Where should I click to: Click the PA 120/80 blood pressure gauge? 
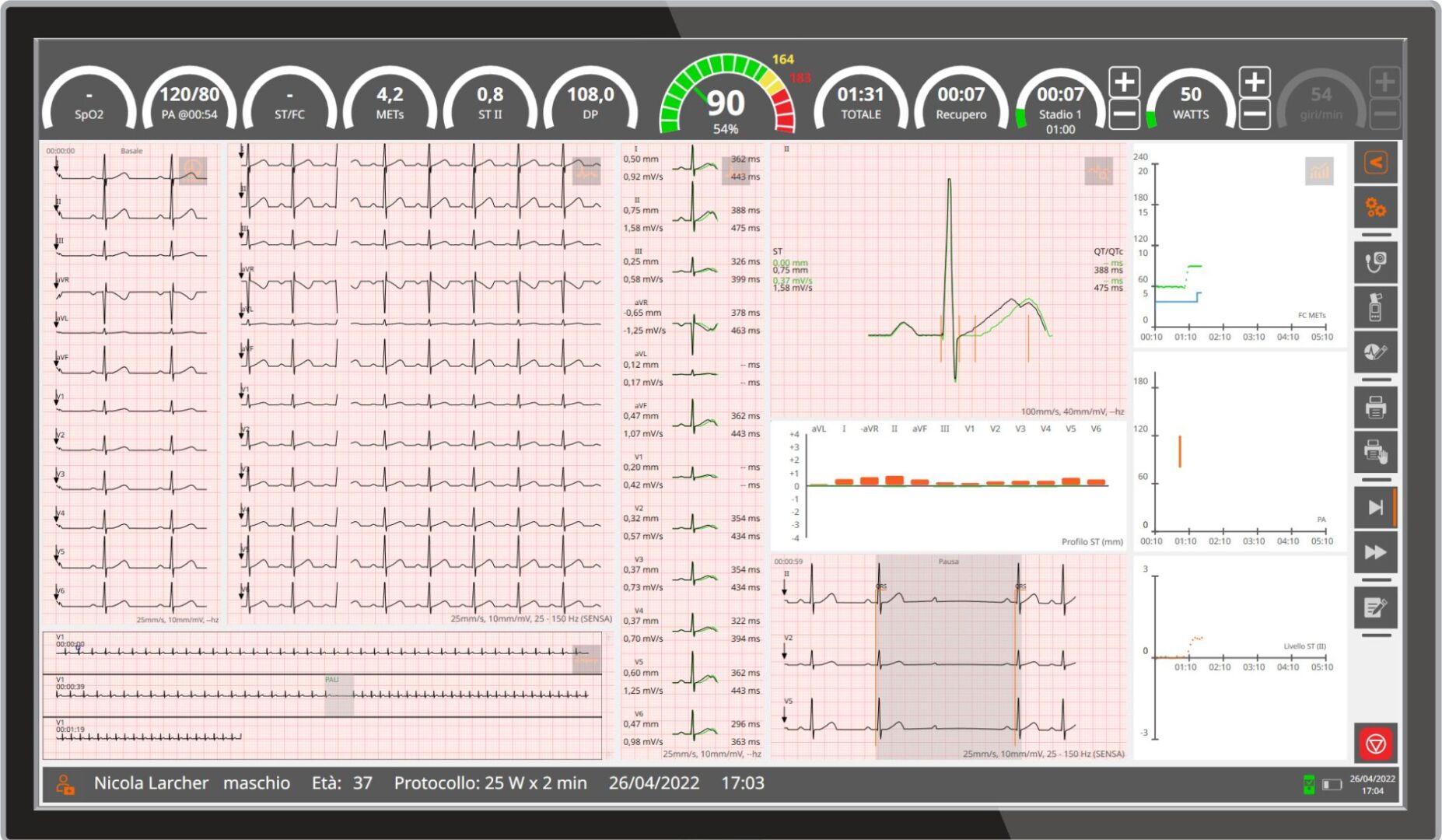point(189,100)
